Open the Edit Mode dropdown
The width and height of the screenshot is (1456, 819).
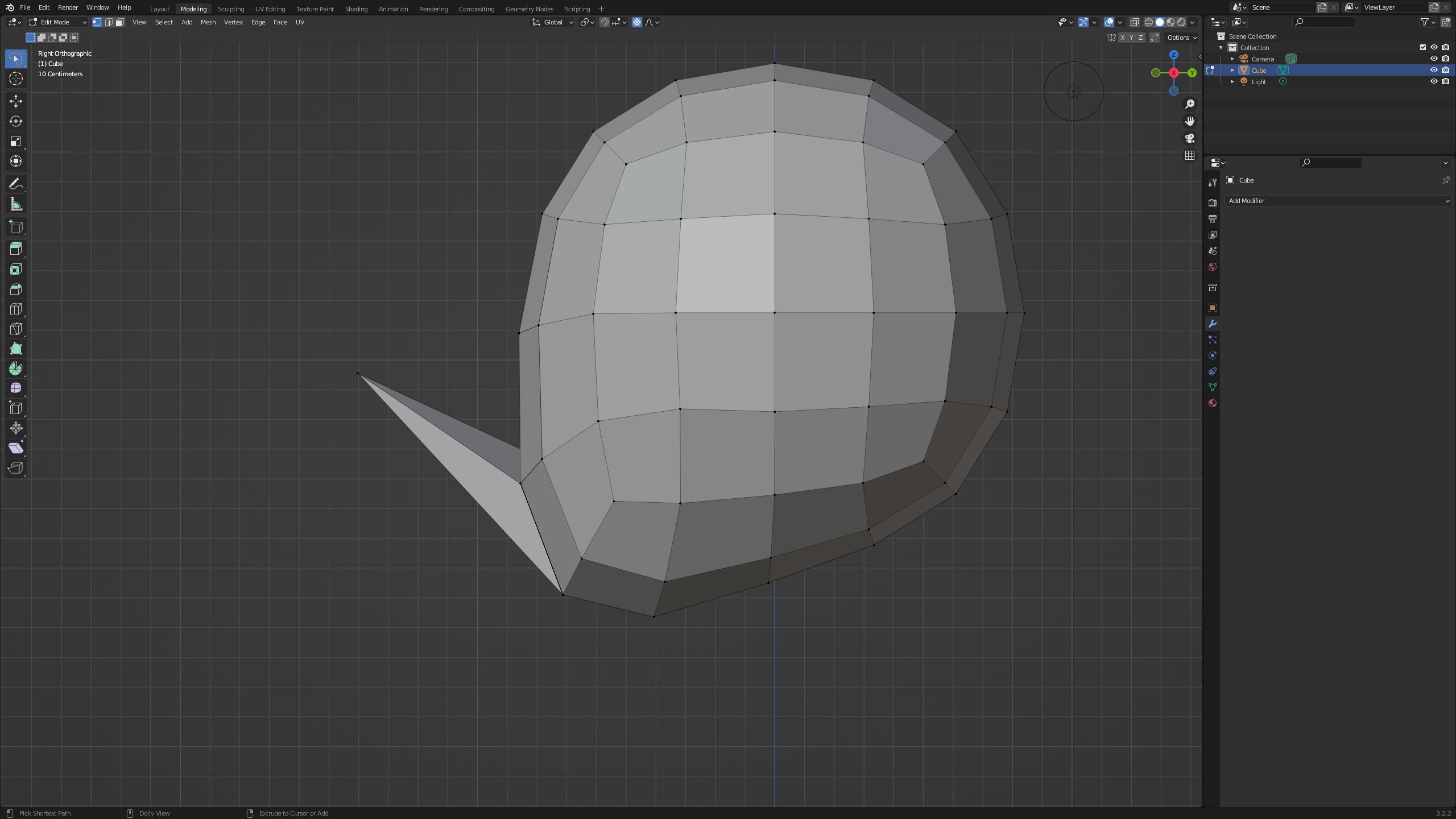[x=57, y=22]
